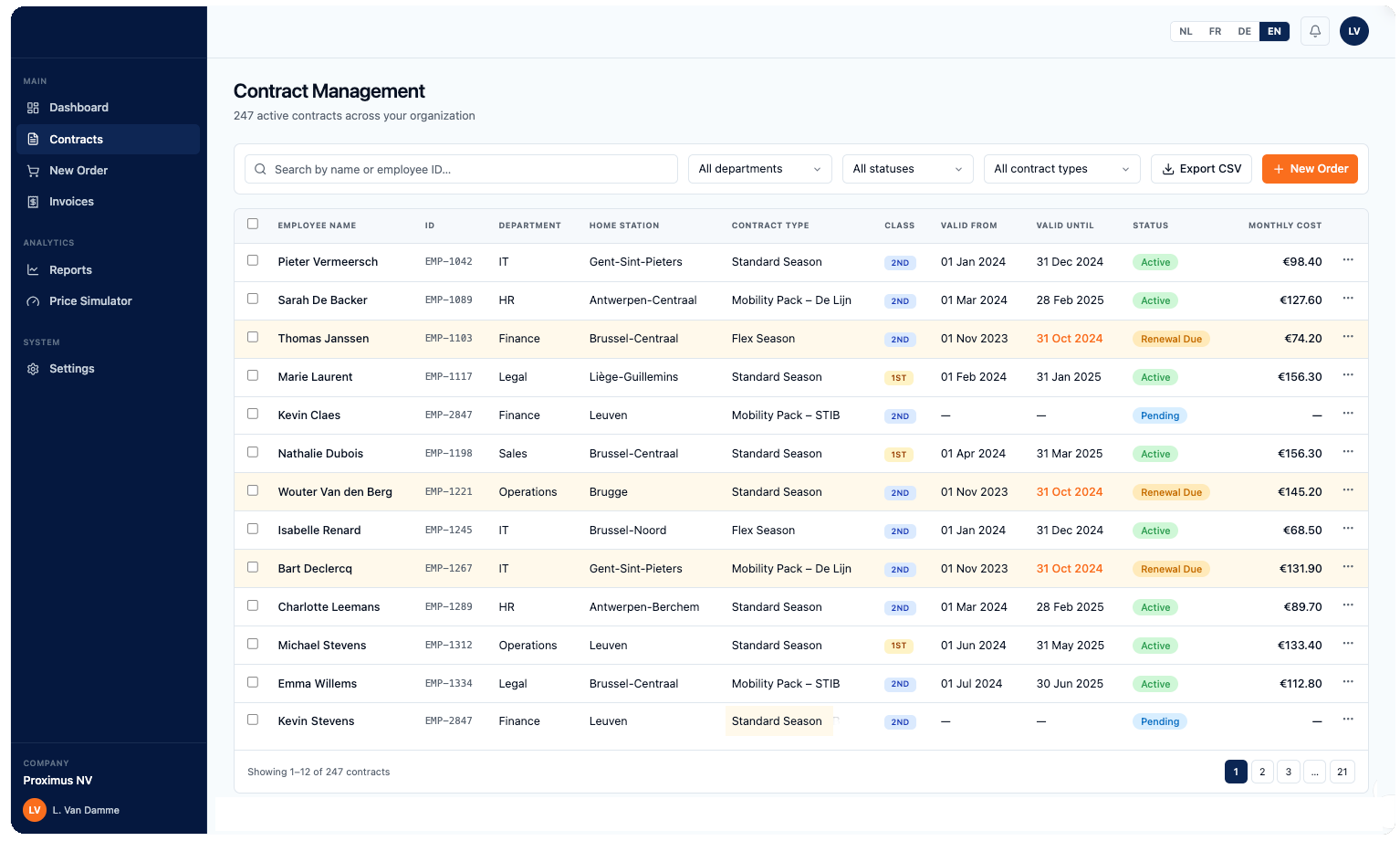Open row actions for Nathalie Dubois
The image size is (1400, 841).
click(1347, 452)
